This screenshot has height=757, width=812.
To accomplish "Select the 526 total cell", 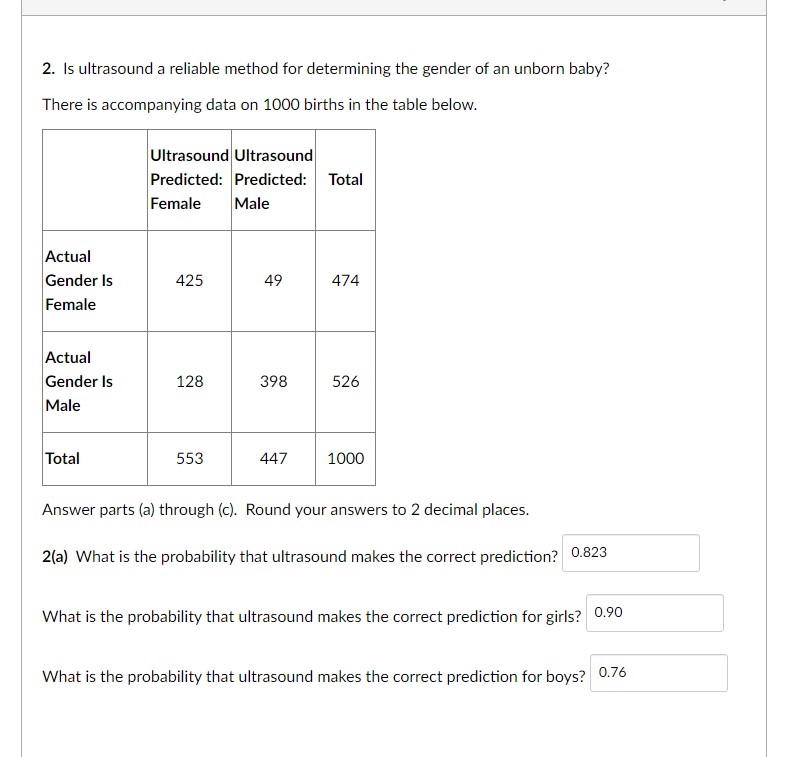I will point(345,381).
